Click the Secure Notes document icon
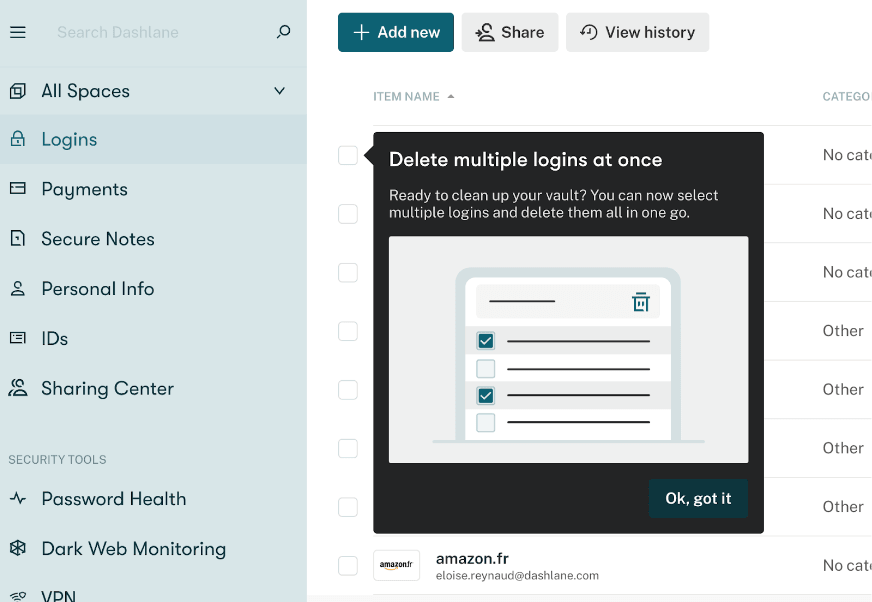Viewport: 872px width, 602px height. (18, 239)
